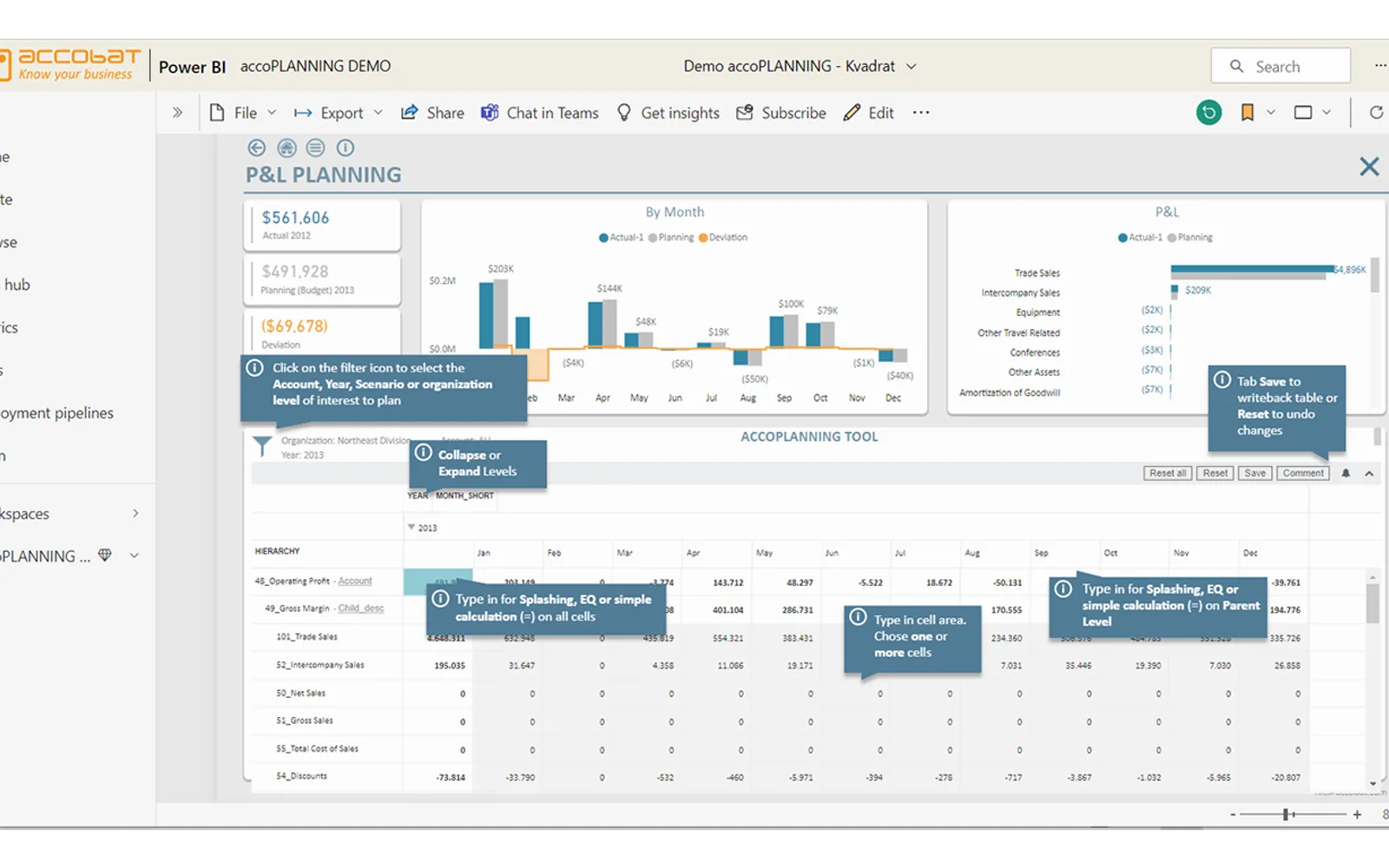Open the View dropdown arrow

click(1326, 112)
